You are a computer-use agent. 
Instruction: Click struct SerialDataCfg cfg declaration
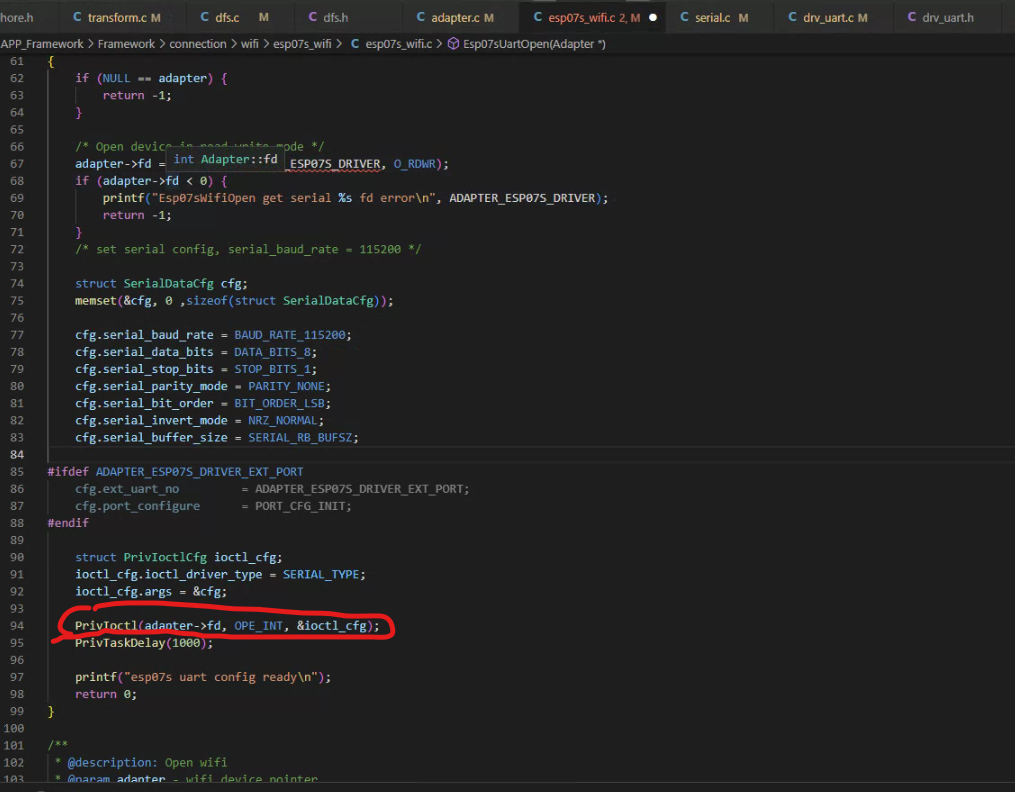click(x=161, y=283)
